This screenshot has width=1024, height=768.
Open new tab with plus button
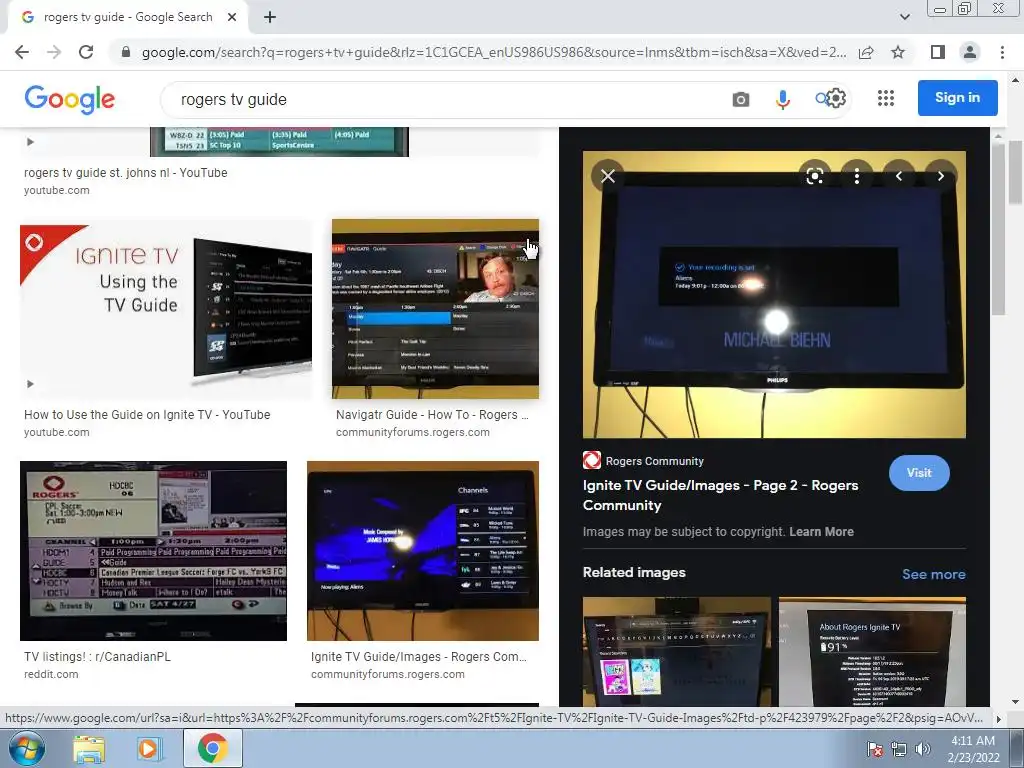tap(270, 18)
